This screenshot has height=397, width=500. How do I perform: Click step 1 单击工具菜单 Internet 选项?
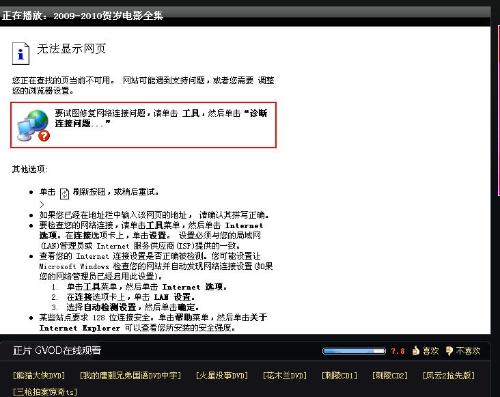(x=139, y=287)
